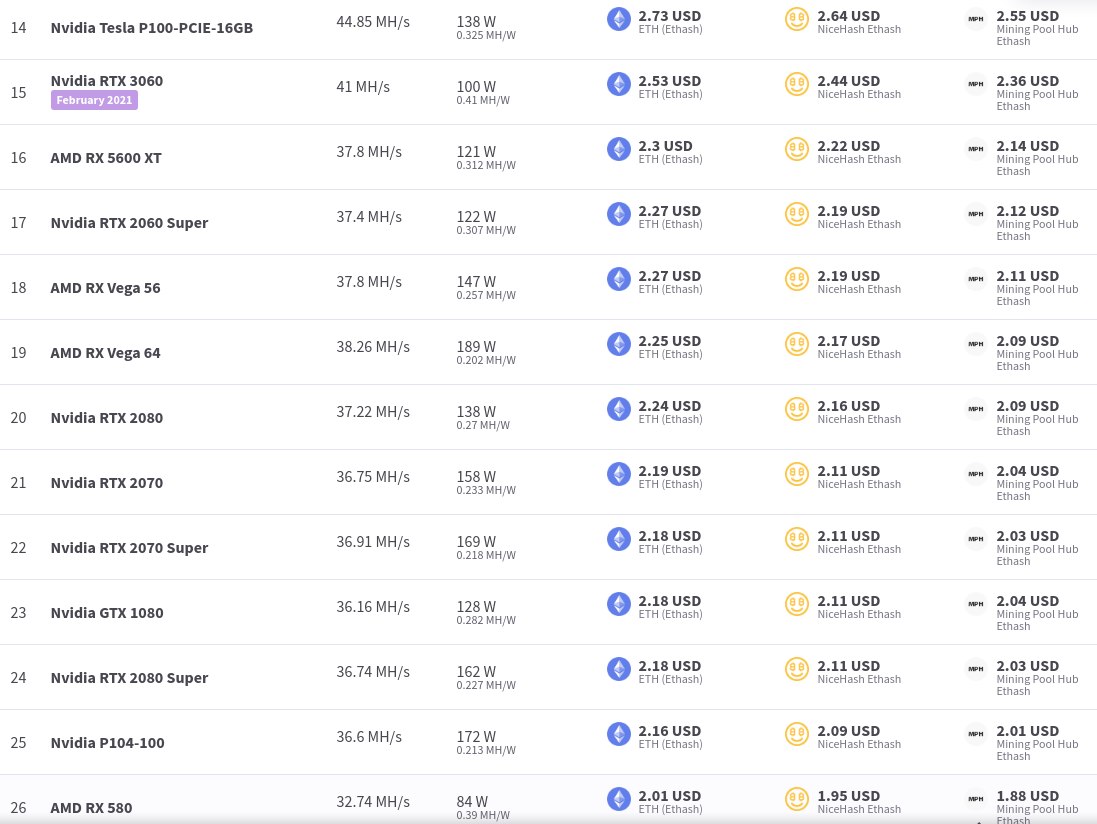Click NiceHash icon in Nvidia P104-100 row
Viewport: 1097px width, 824px height.
pyautogui.click(x=796, y=734)
